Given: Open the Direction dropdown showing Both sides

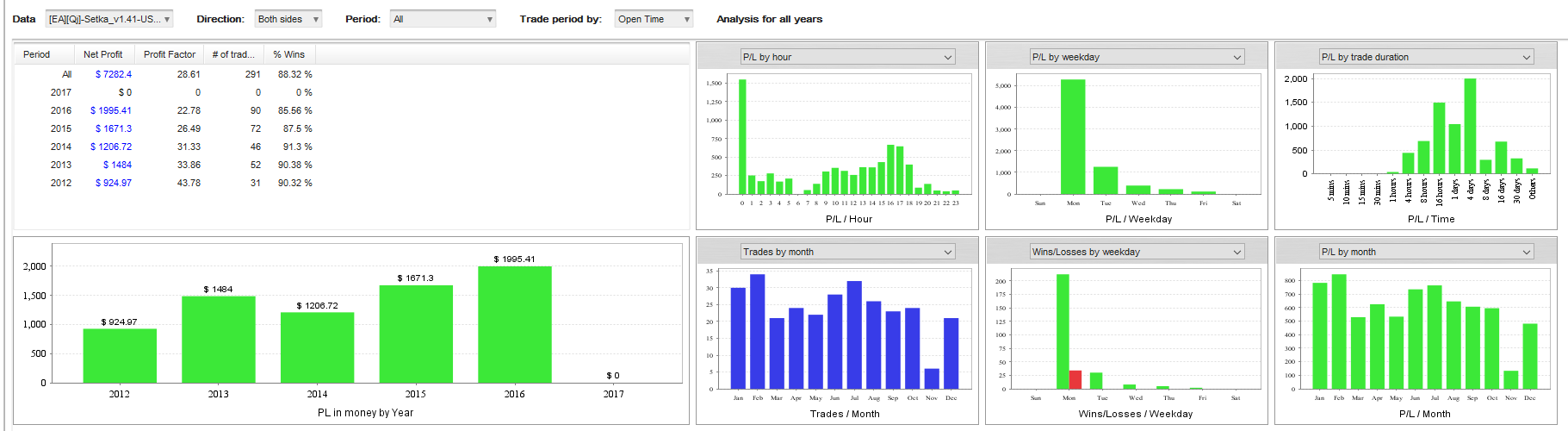Looking at the screenshot, I should tap(288, 19).
